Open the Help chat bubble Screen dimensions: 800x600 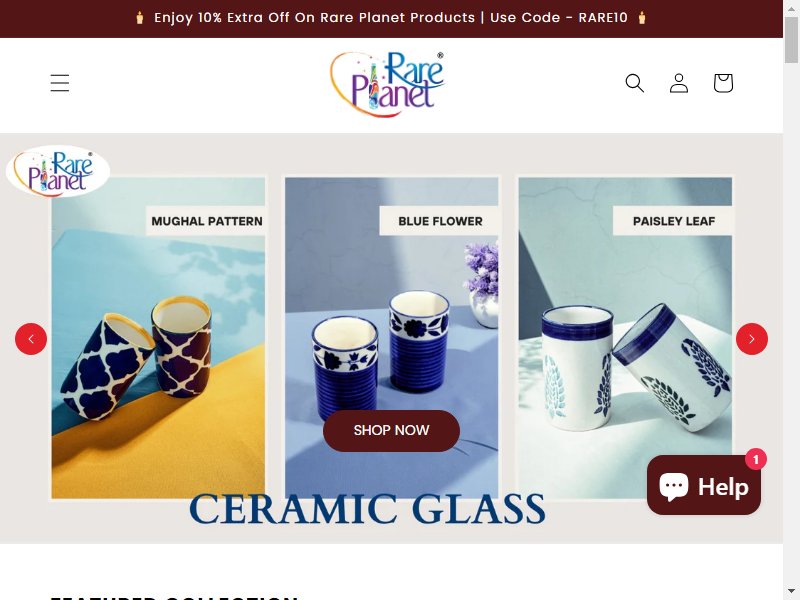[704, 485]
